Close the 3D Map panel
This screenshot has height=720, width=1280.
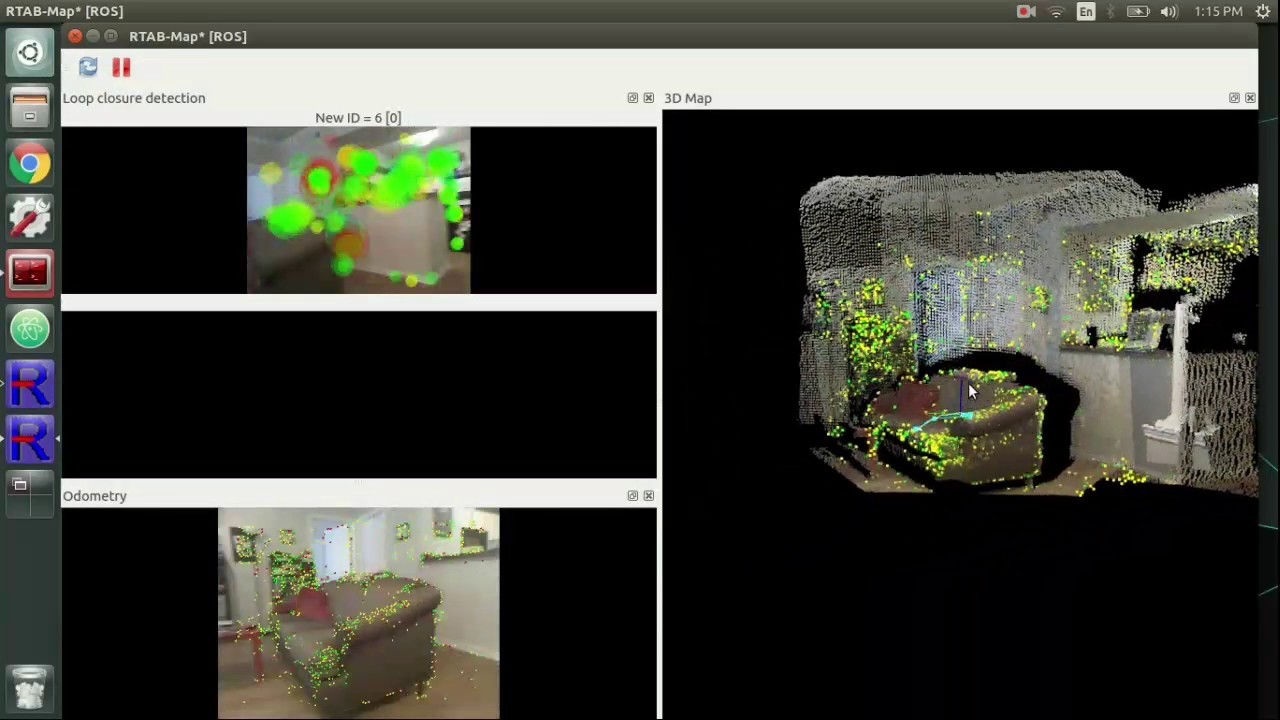pyautogui.click(x=1250, y=98)
